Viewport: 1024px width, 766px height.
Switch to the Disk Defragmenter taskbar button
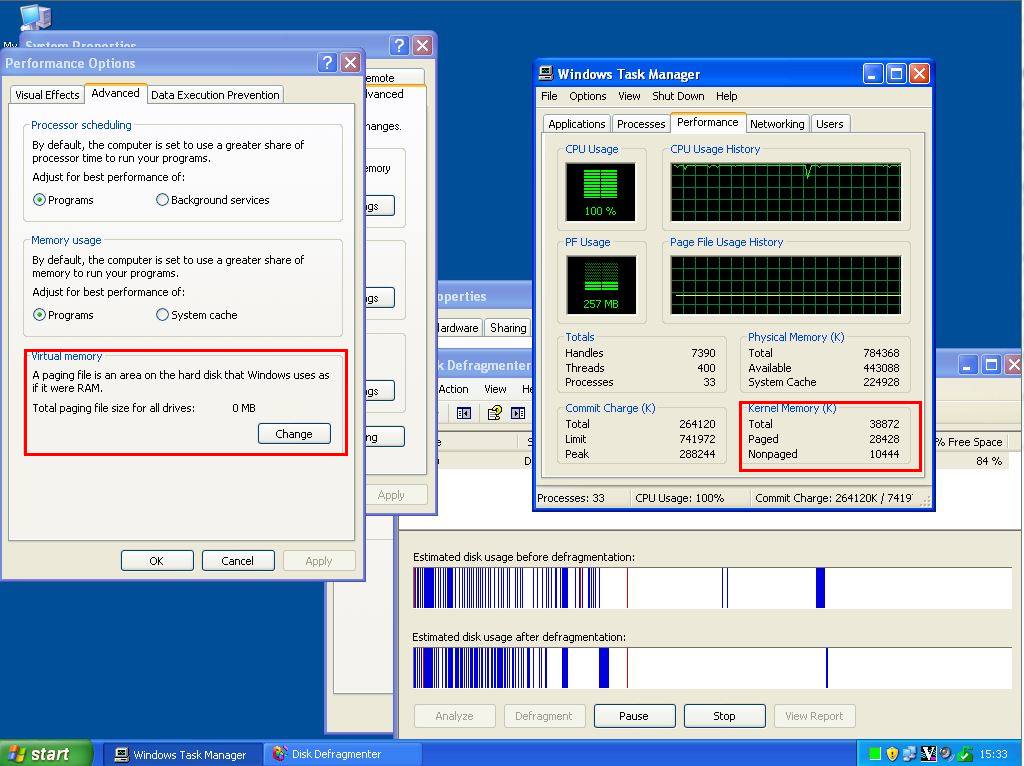(342, 754)
